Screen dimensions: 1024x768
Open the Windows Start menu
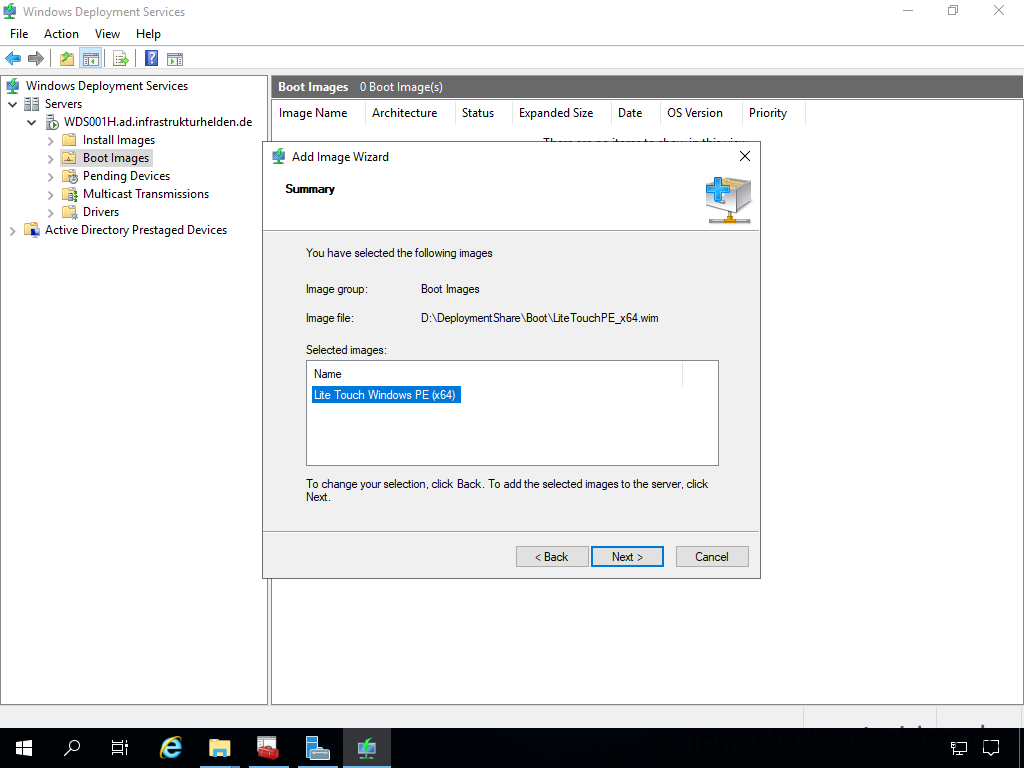click(x=24, y=747)
